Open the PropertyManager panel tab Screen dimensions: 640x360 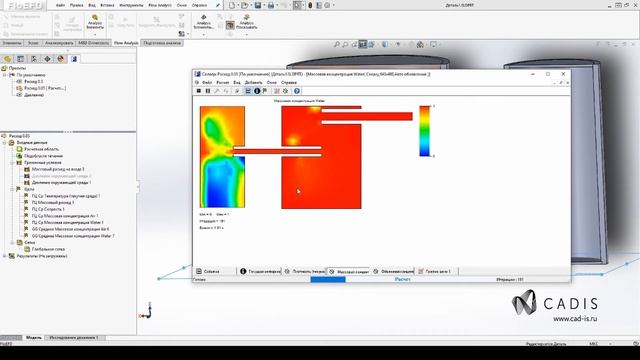click(x=20, y=59)
